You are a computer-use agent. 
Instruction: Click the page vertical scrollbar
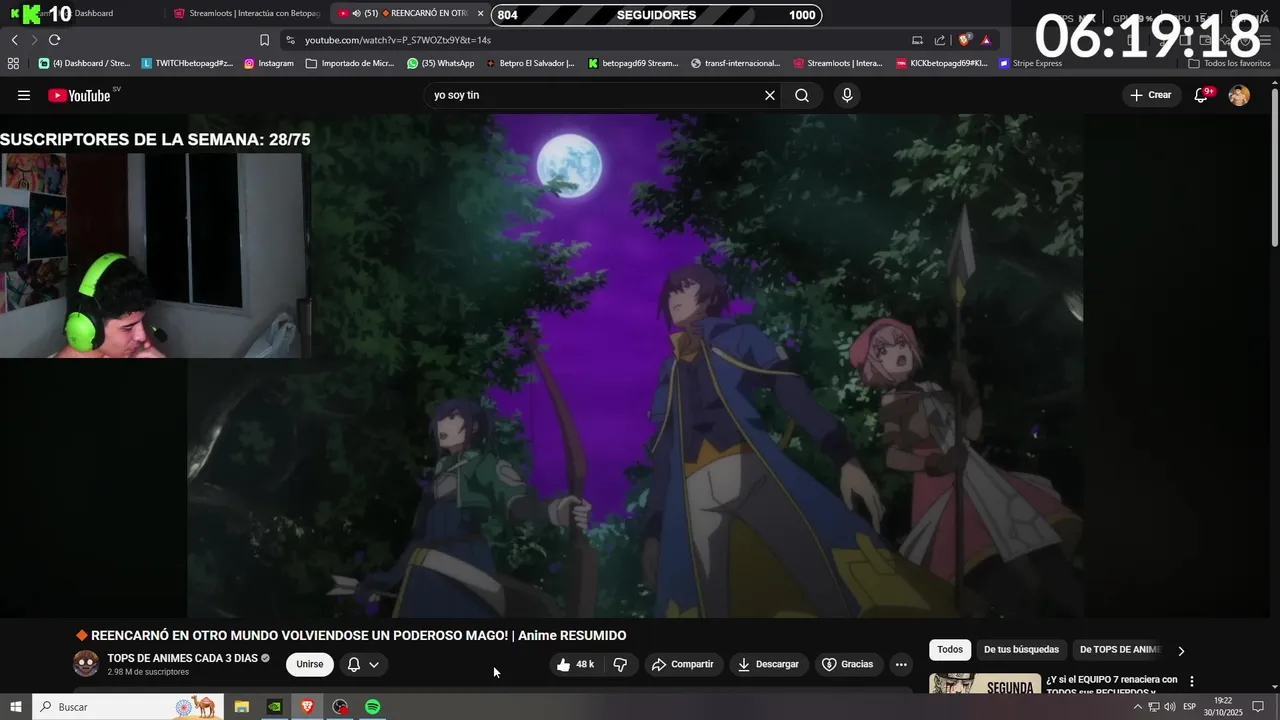point(1274,170)
